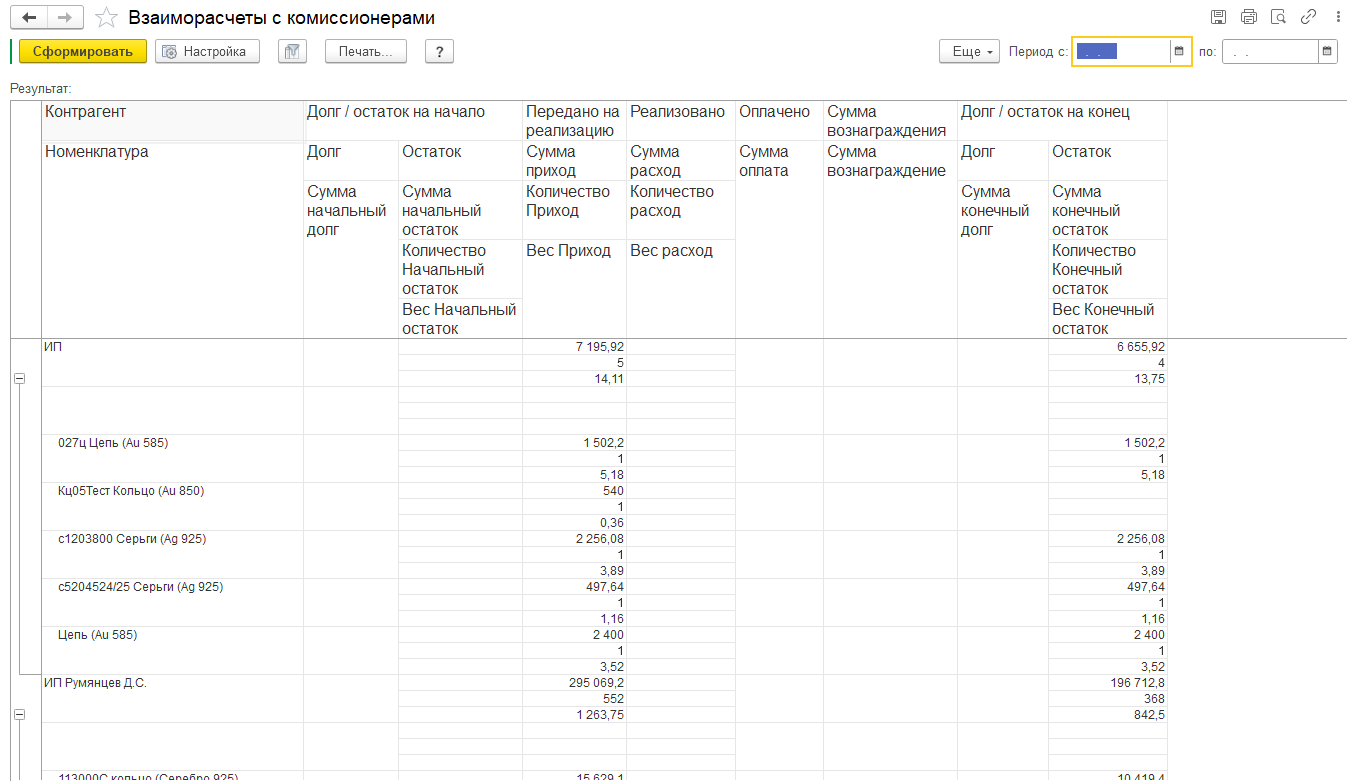This screenshot has height=781, width=1347.
Task: Click the Сумма конечный долг header cell
Action: pyautogui.click(x=1003, y=259)
